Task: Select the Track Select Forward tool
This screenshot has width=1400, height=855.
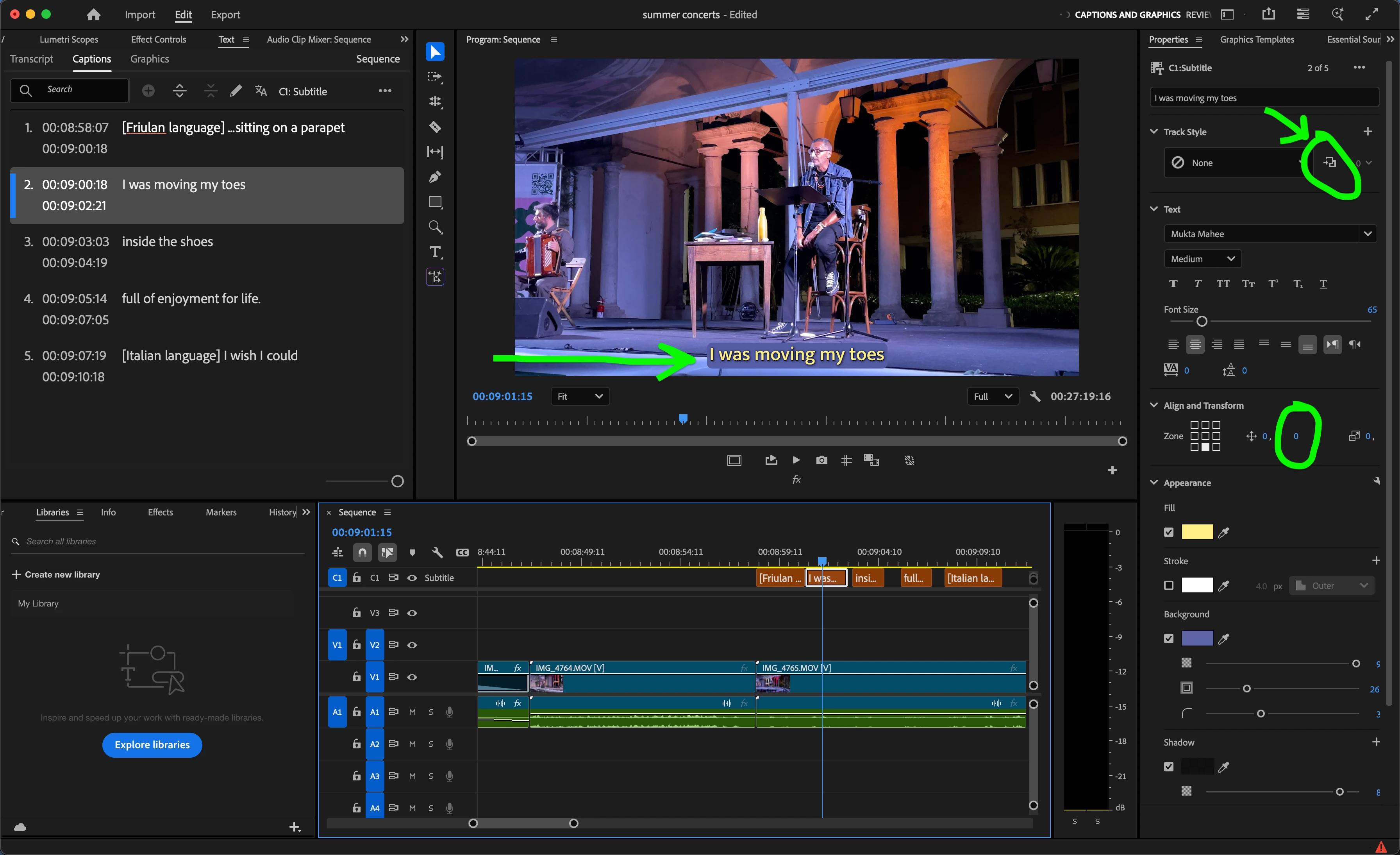Action: 435,77
